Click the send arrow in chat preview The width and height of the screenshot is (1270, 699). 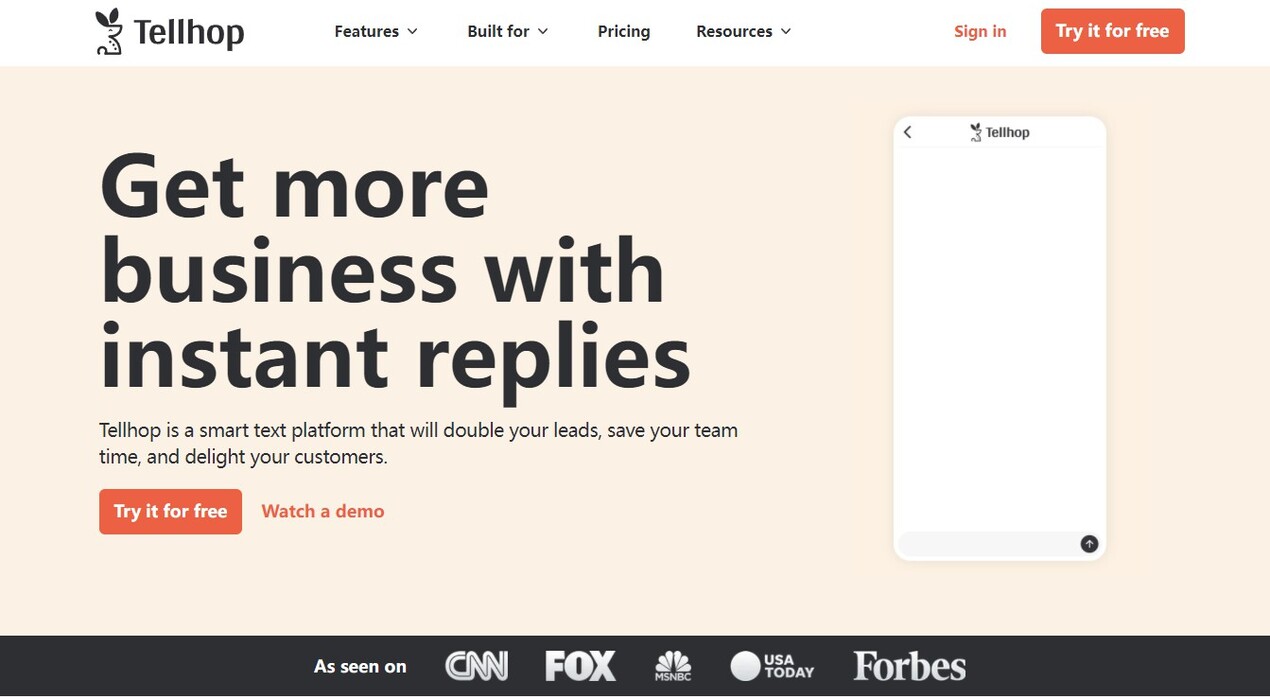1089,544
